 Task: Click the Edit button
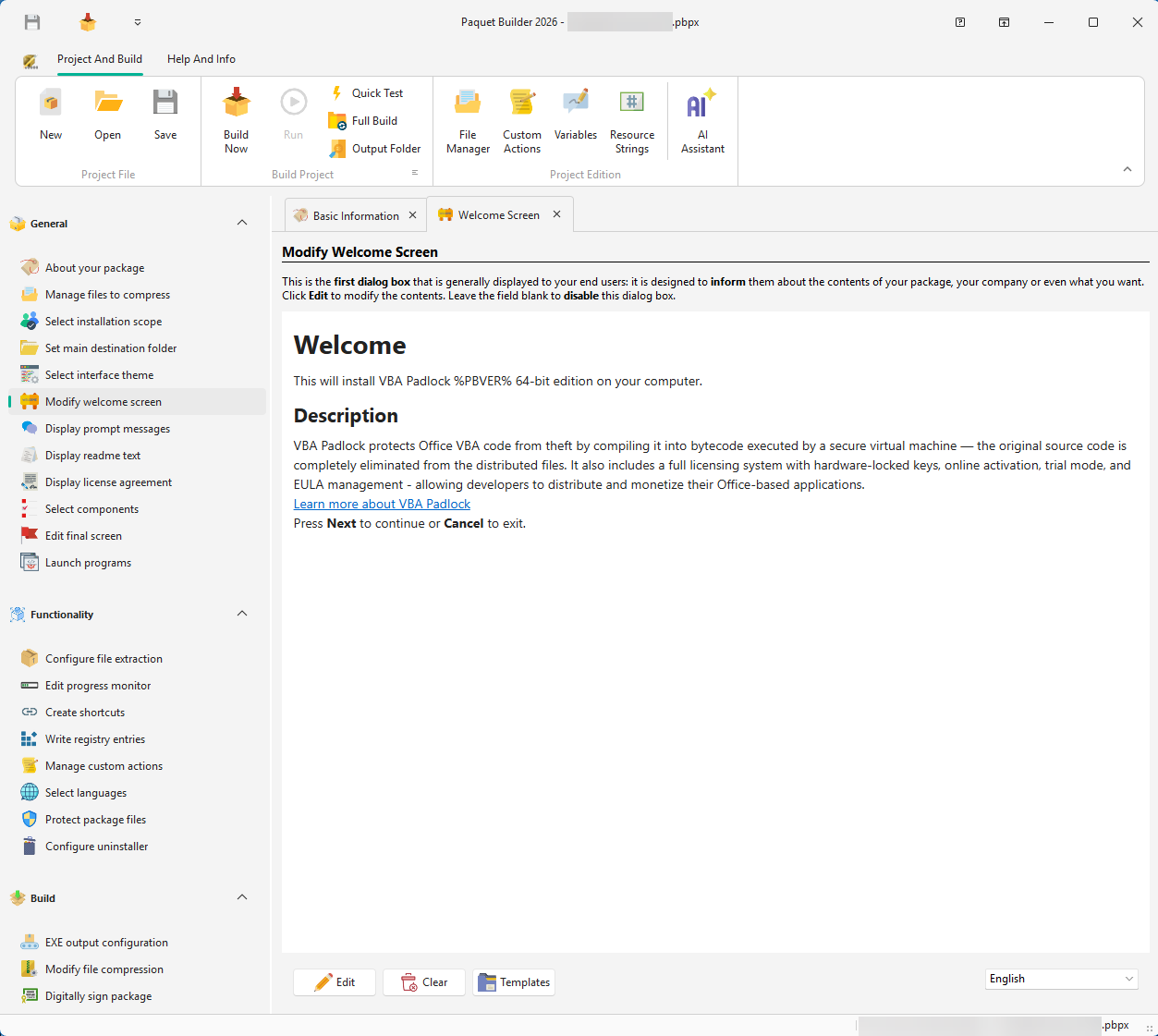[334, 981]
